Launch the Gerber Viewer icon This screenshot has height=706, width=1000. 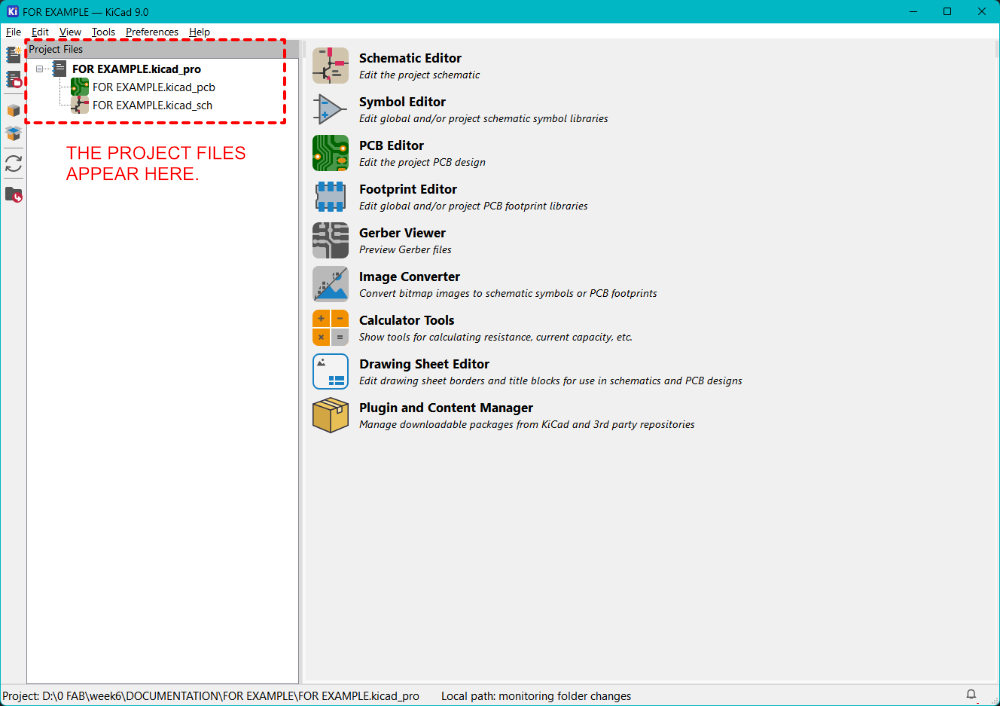tap(330, 240)
